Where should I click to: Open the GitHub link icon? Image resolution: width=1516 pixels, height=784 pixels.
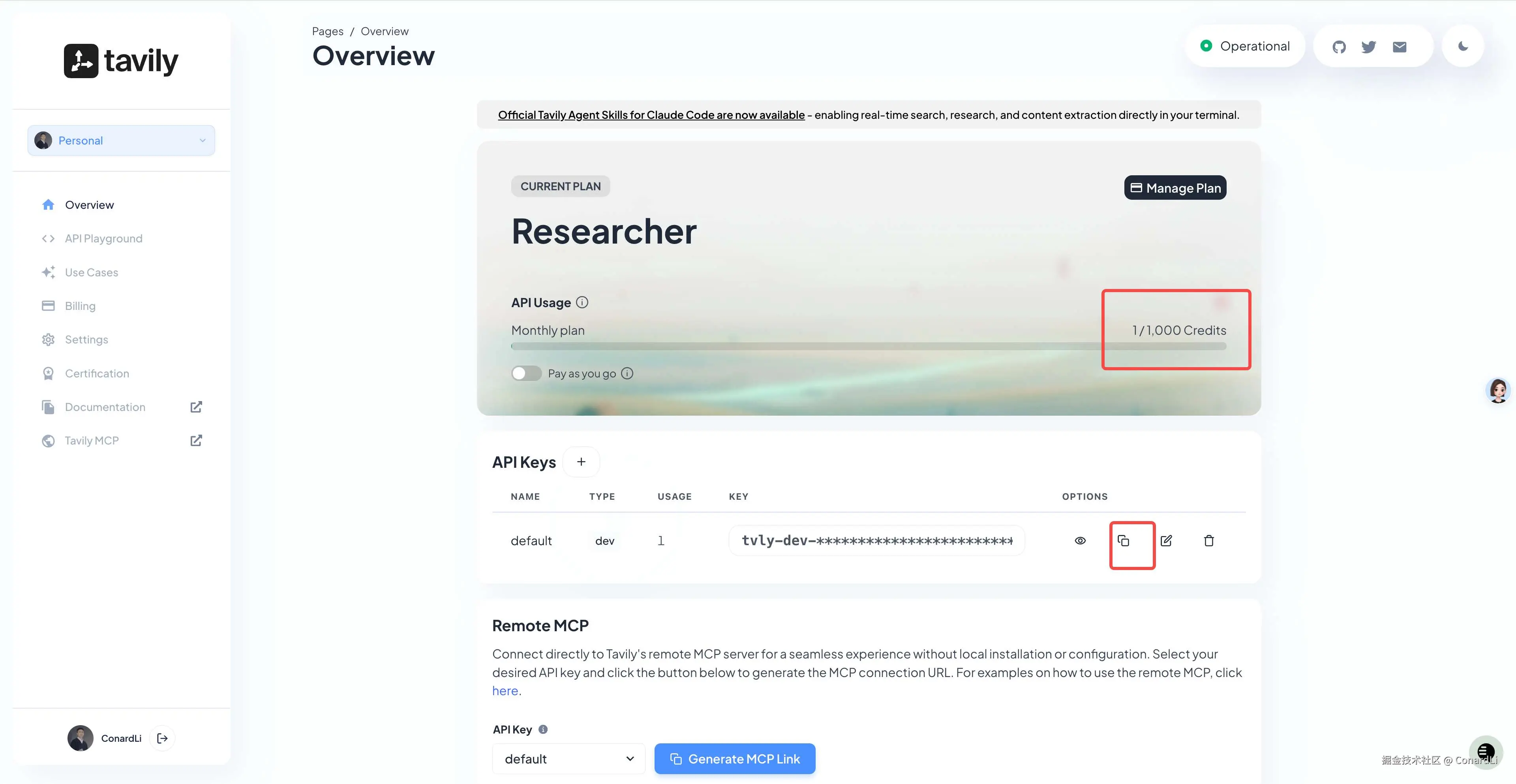pyautogui.click(x=1339, y=47)
